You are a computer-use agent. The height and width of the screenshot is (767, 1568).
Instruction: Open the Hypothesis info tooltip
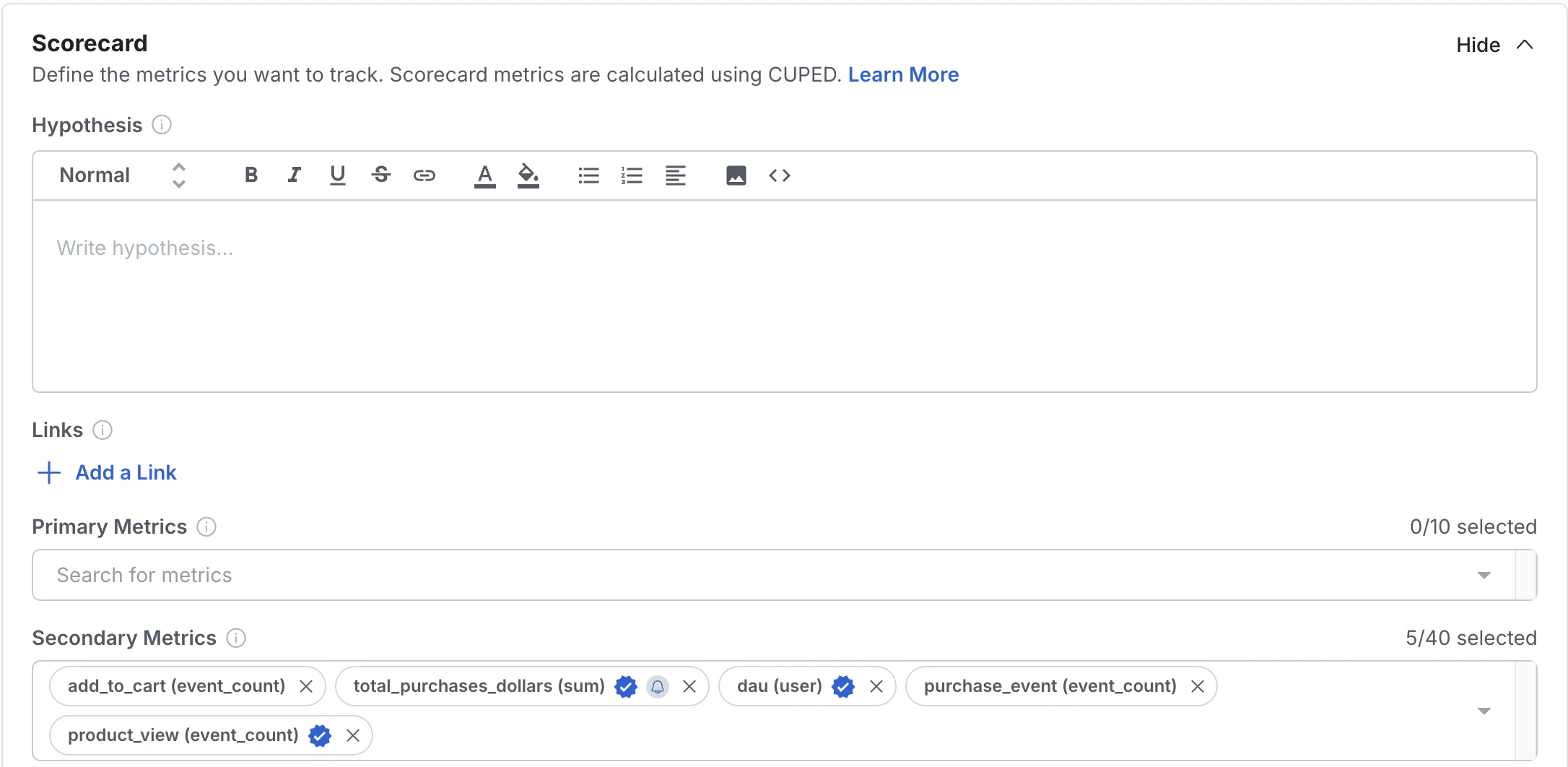point(162,125)
